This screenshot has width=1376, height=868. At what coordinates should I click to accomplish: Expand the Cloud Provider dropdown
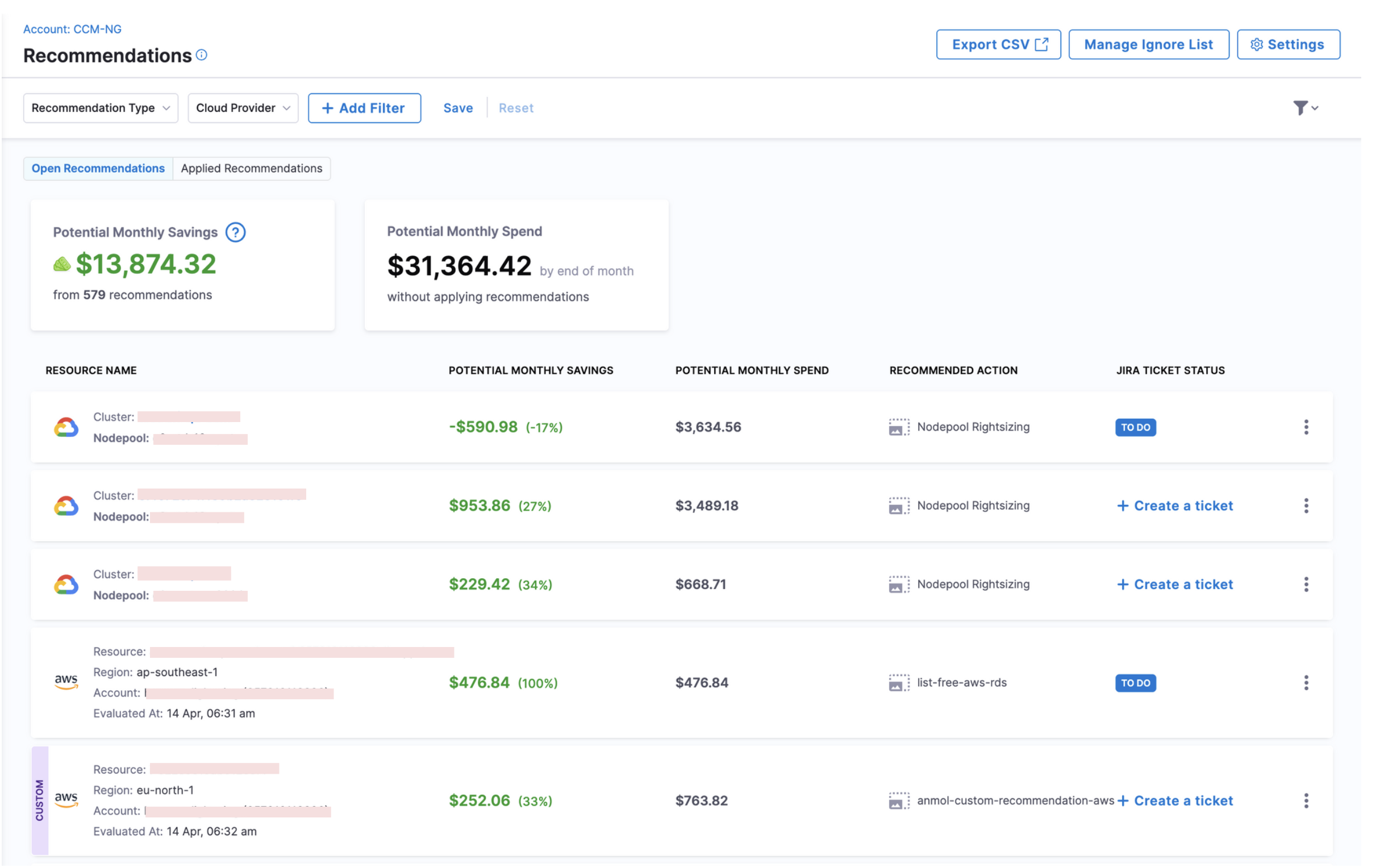click(x=243, y=108)
